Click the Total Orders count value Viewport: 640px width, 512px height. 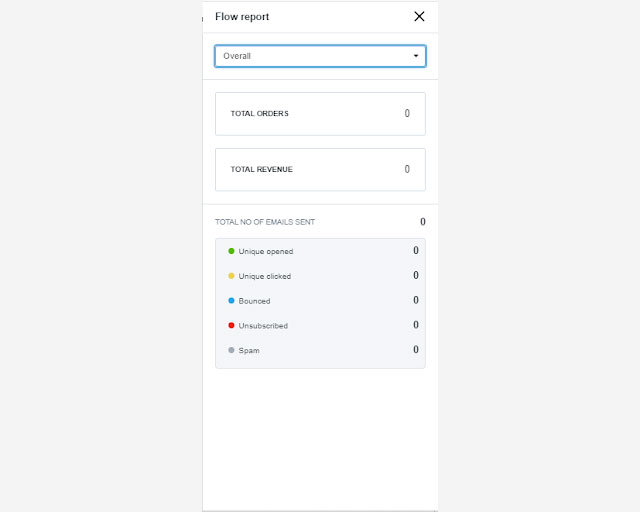point(407,114)
